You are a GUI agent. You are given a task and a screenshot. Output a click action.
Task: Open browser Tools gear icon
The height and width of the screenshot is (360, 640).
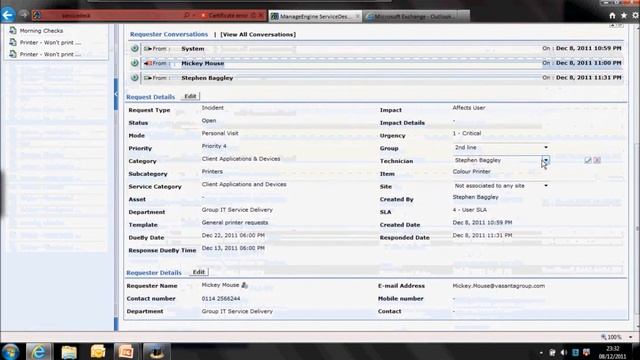point(636,16)
